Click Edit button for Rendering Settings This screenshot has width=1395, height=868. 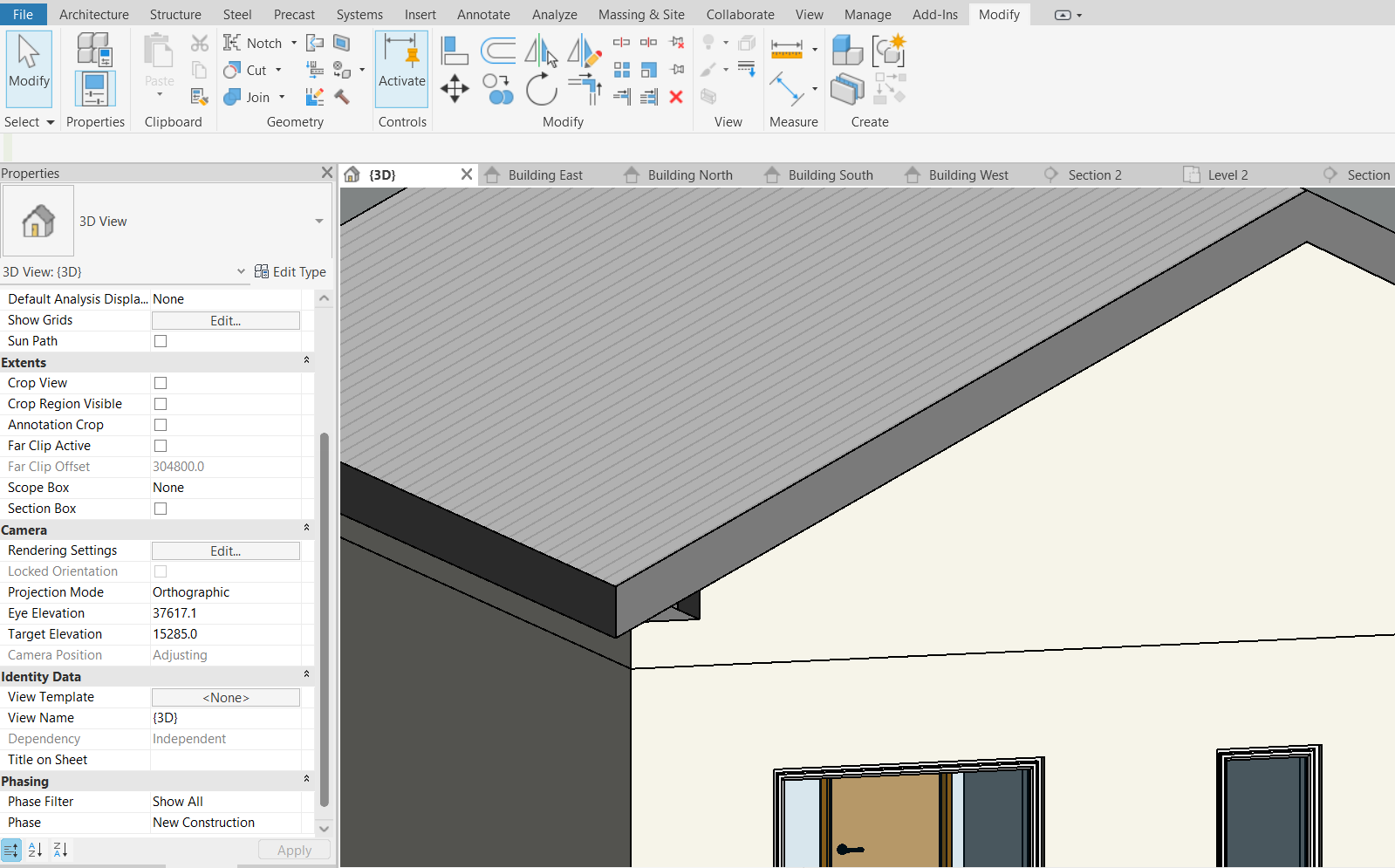click(225, 551)
